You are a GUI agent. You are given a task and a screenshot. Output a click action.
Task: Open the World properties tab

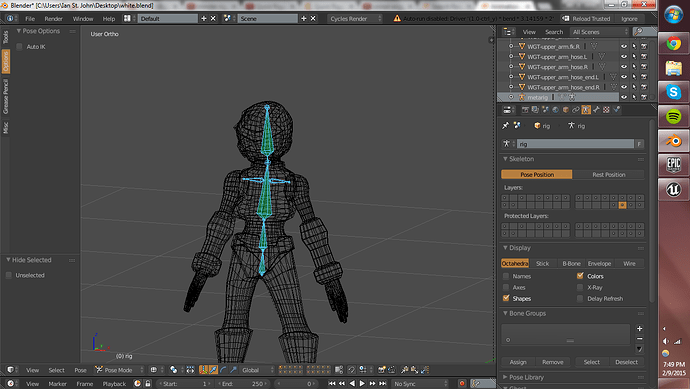pos(555,110)
